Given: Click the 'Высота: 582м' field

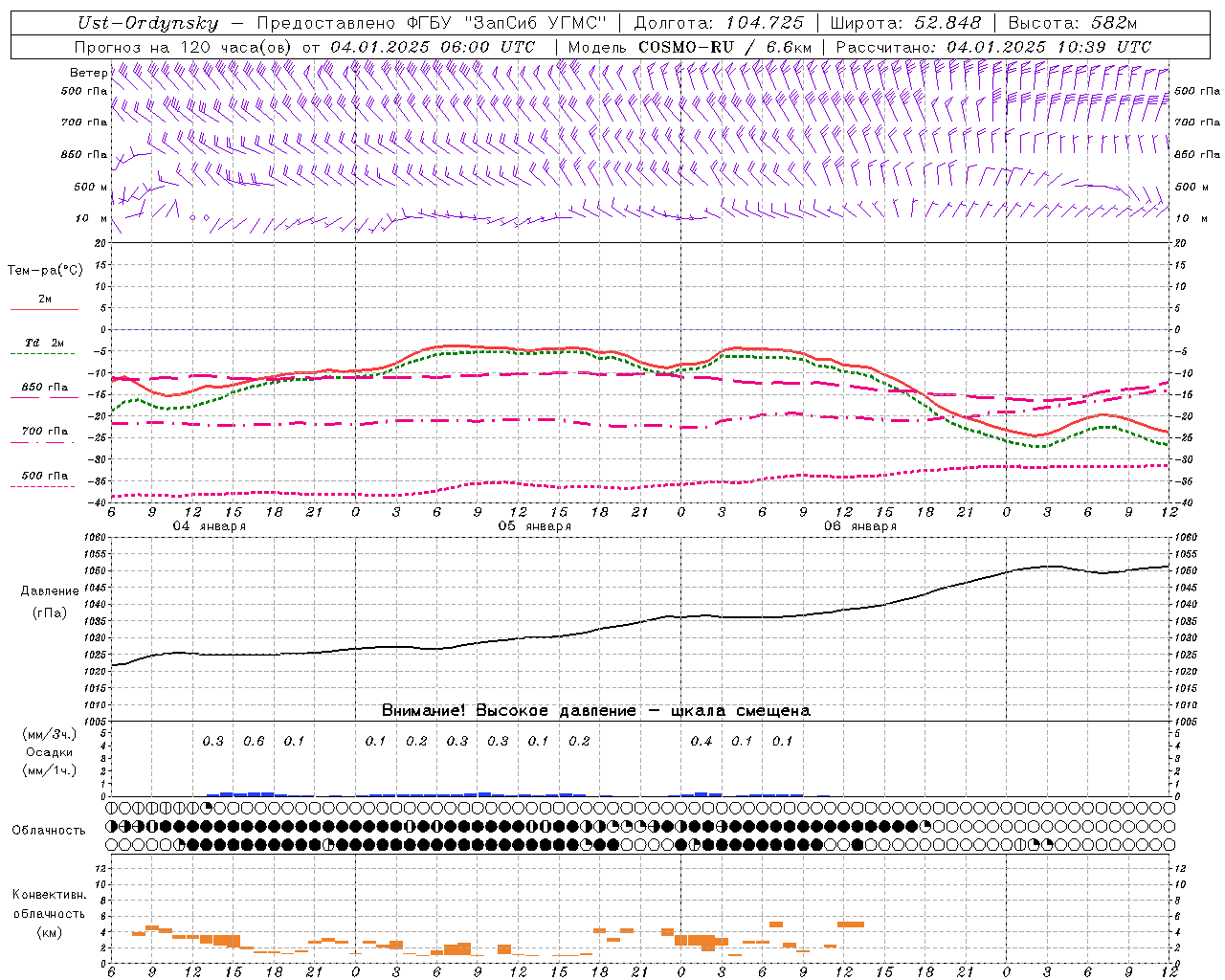Looking at the screenshot, I should point(1073,24).
